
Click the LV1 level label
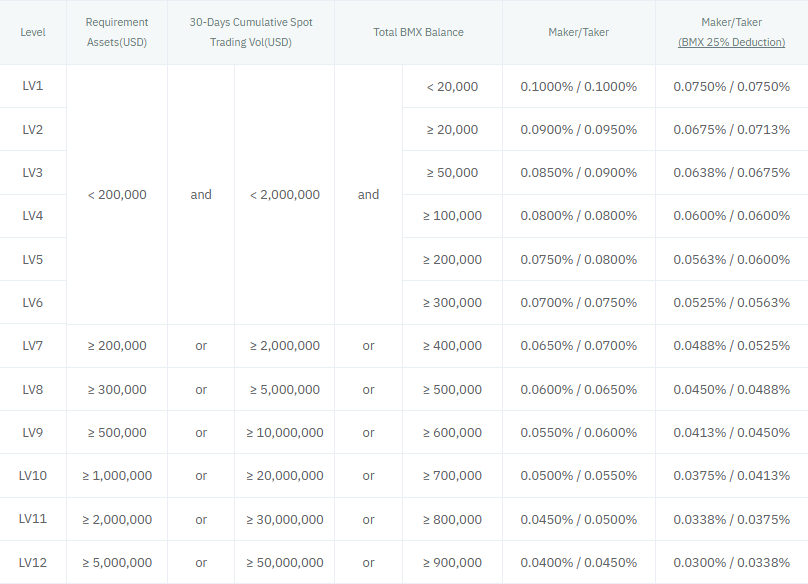(x=33, y=86)
